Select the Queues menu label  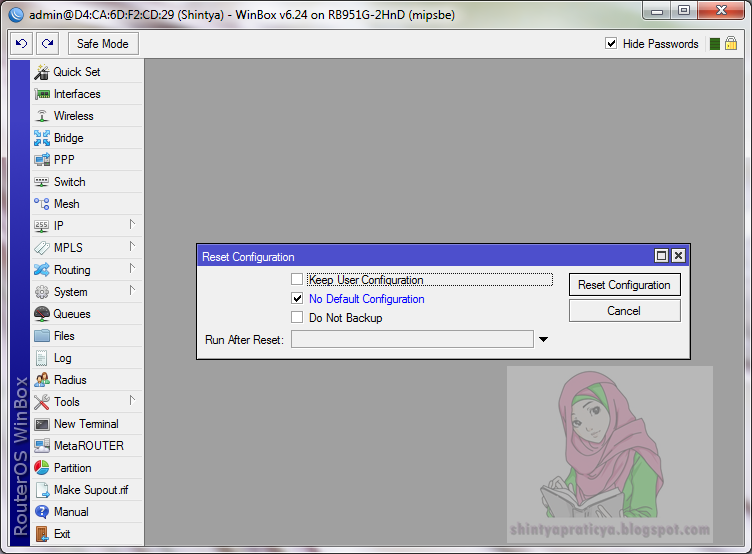coord(71,314)
